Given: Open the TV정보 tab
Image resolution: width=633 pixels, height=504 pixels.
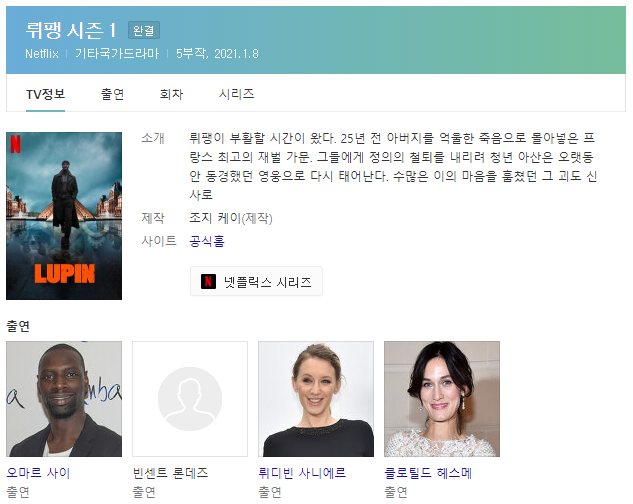Looking at the screenshot, I should (x=45, y=94).
